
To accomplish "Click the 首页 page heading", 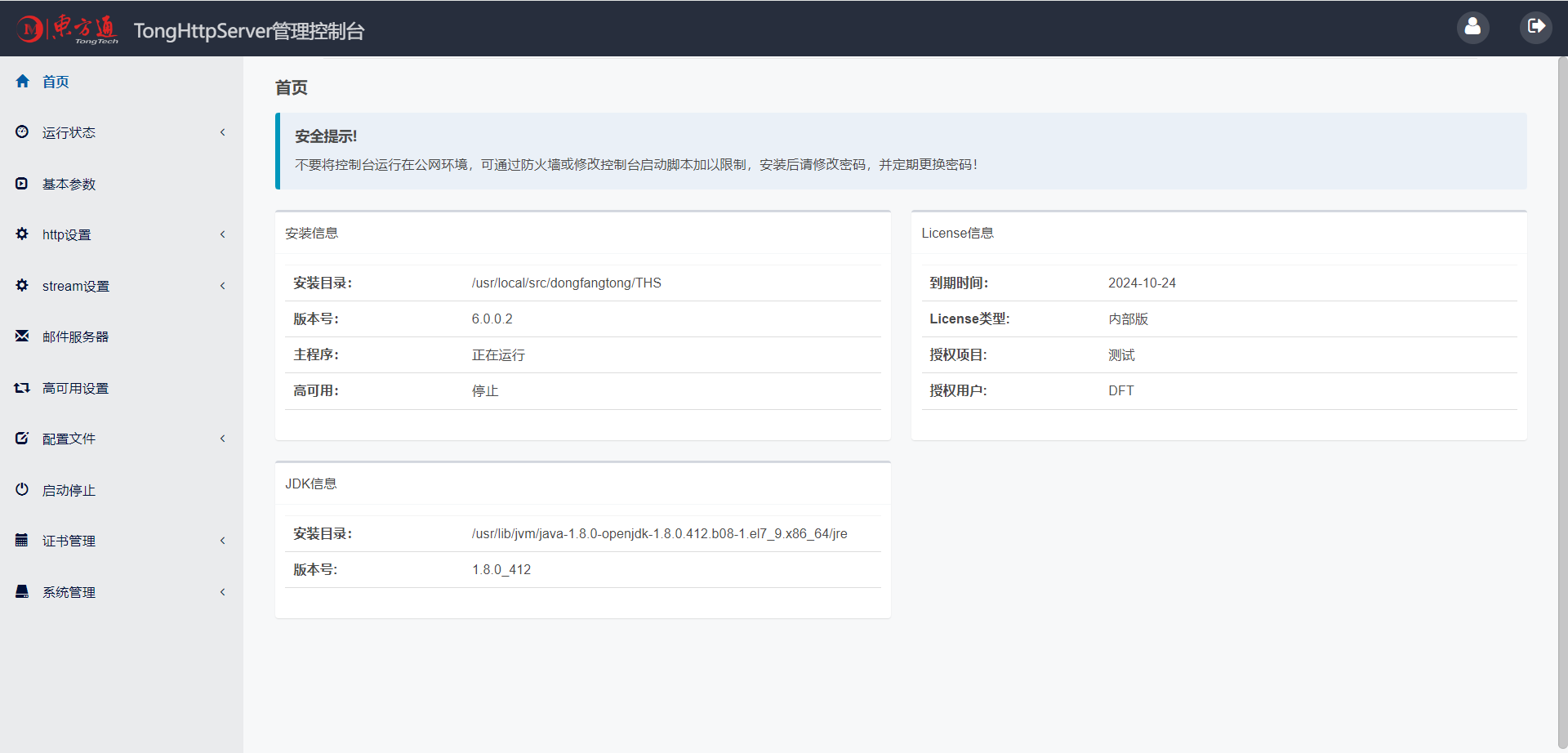I will click(292, 87).
